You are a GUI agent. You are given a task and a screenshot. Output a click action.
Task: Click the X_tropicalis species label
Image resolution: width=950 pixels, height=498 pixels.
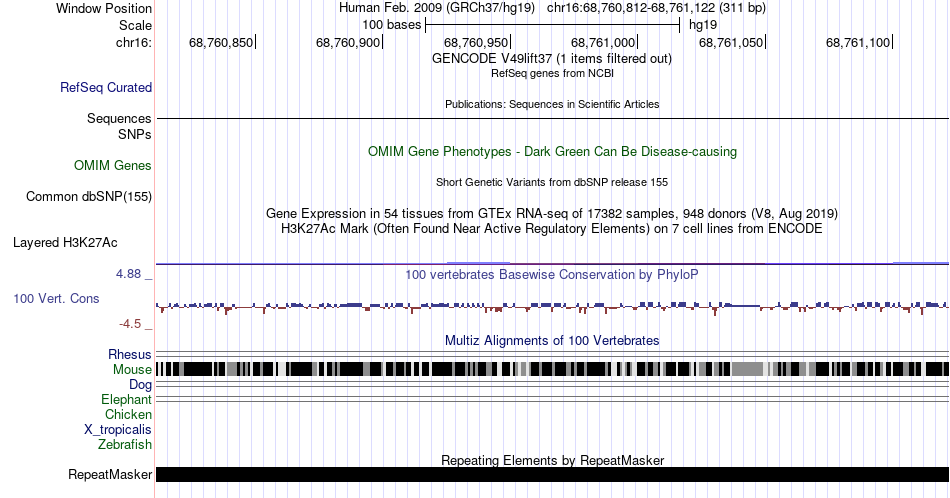point(118,430)
